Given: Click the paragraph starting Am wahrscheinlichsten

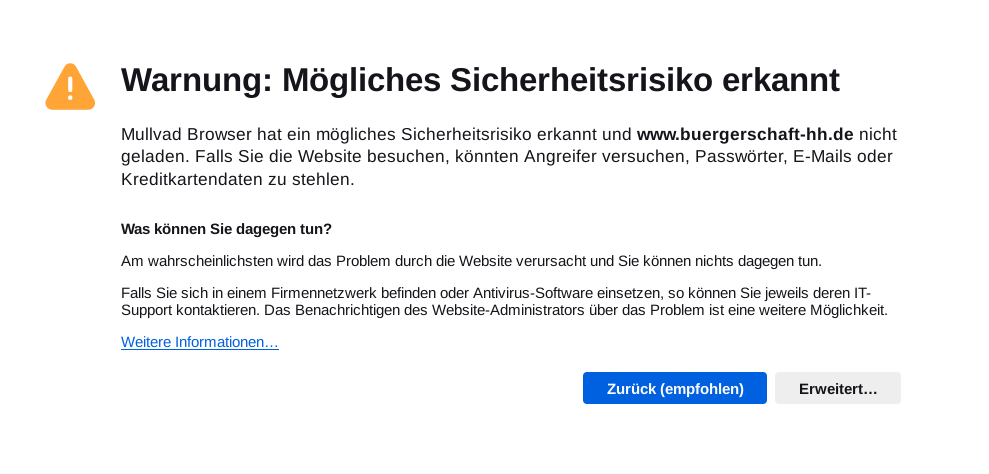Looking at the screenshot, I should (x=471, y=261).
